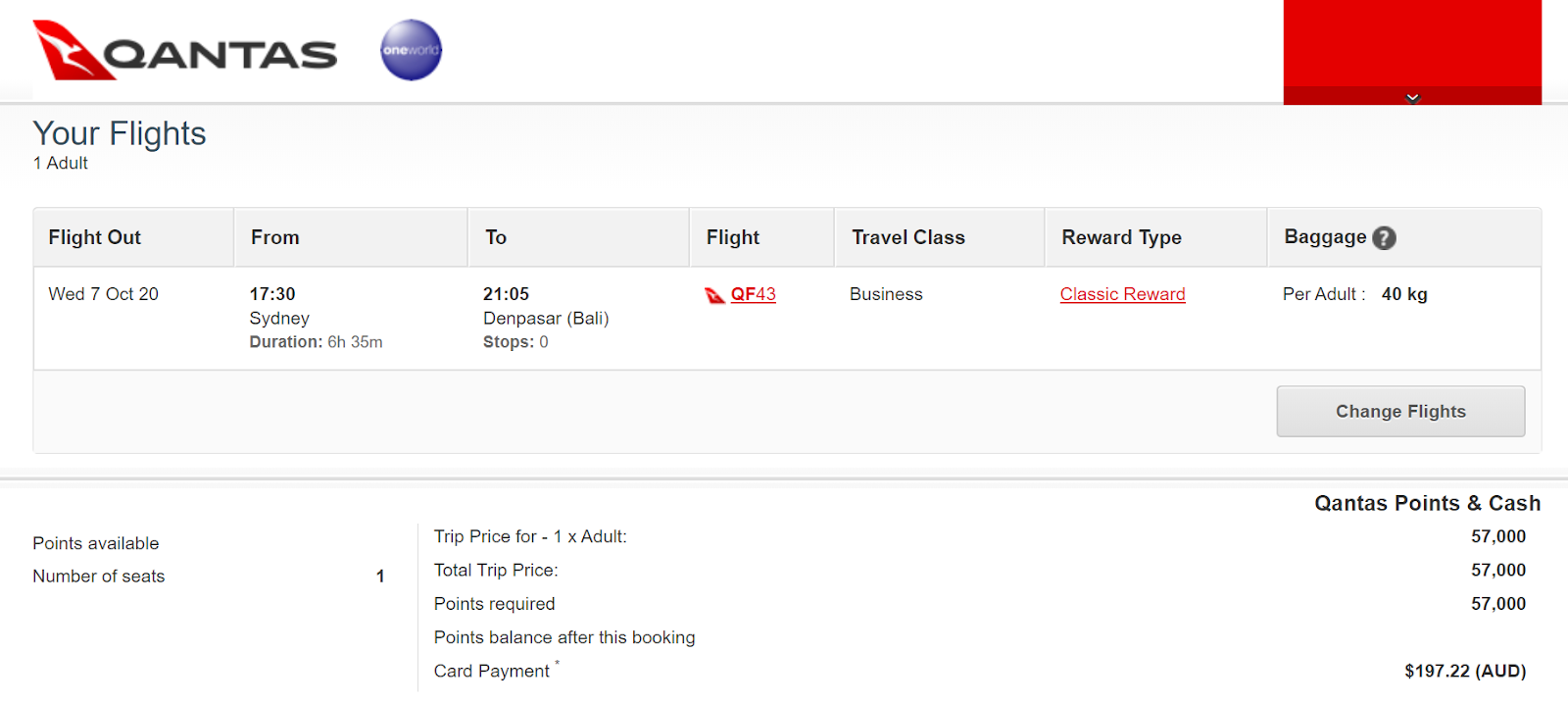Viewport: 1568px width, 703px height.
Task: Click the Baggage help question mark icon
Action: point(1384,238)
